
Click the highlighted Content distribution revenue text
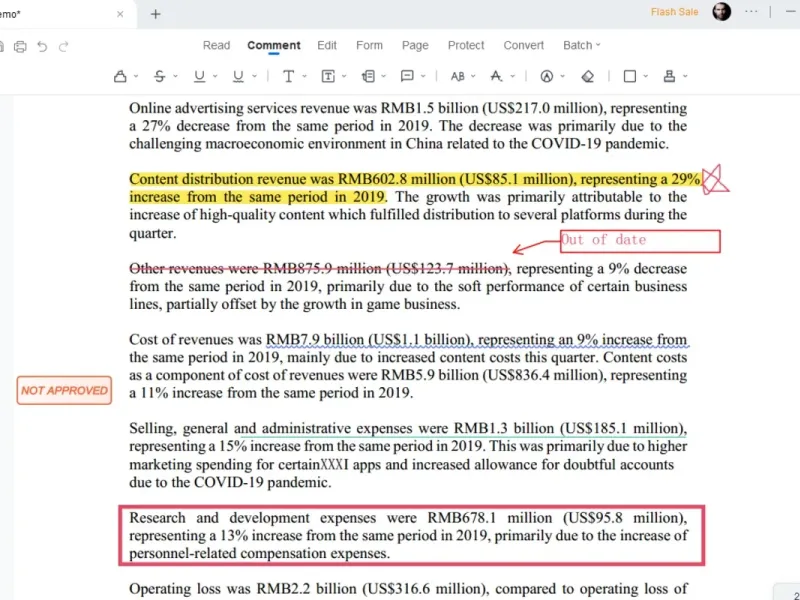(415, 188)
